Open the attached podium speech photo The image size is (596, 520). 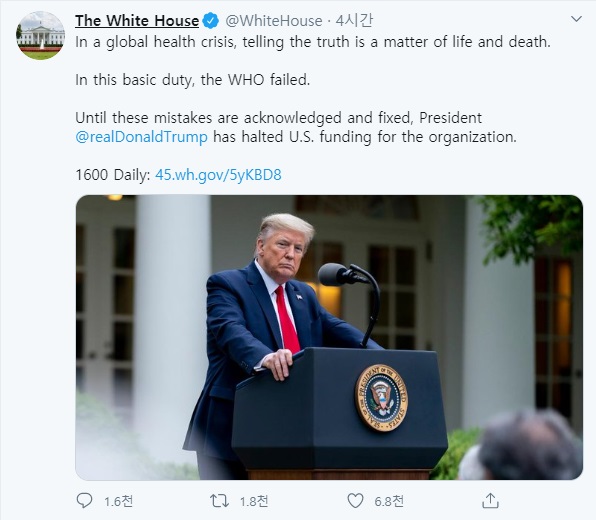click(329, 338)
